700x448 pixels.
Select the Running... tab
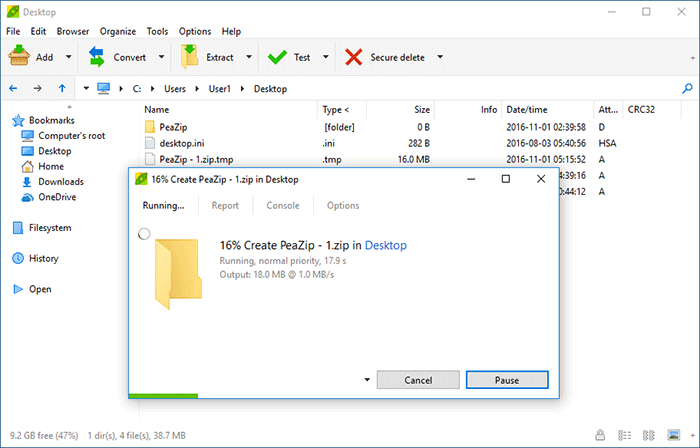click(163, 206)
